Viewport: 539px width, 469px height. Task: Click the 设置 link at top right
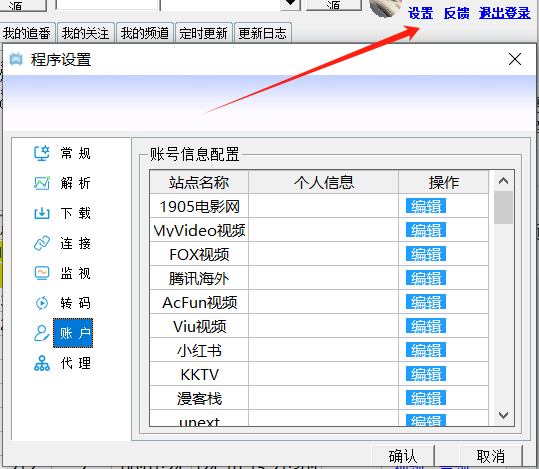pyautogui.click(x=421, y=13)
